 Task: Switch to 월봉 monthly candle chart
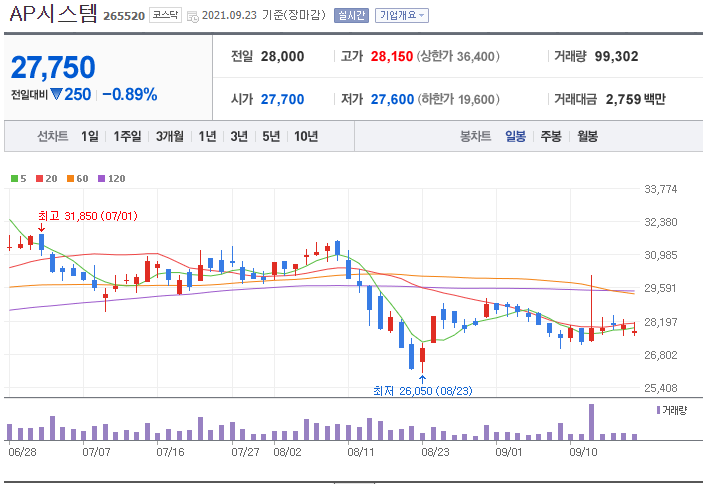click(x=587, y=136)
